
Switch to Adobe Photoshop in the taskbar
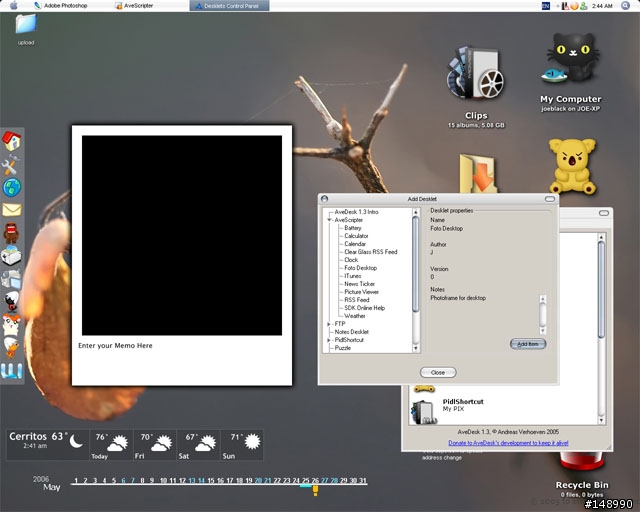tap(61, 6)
